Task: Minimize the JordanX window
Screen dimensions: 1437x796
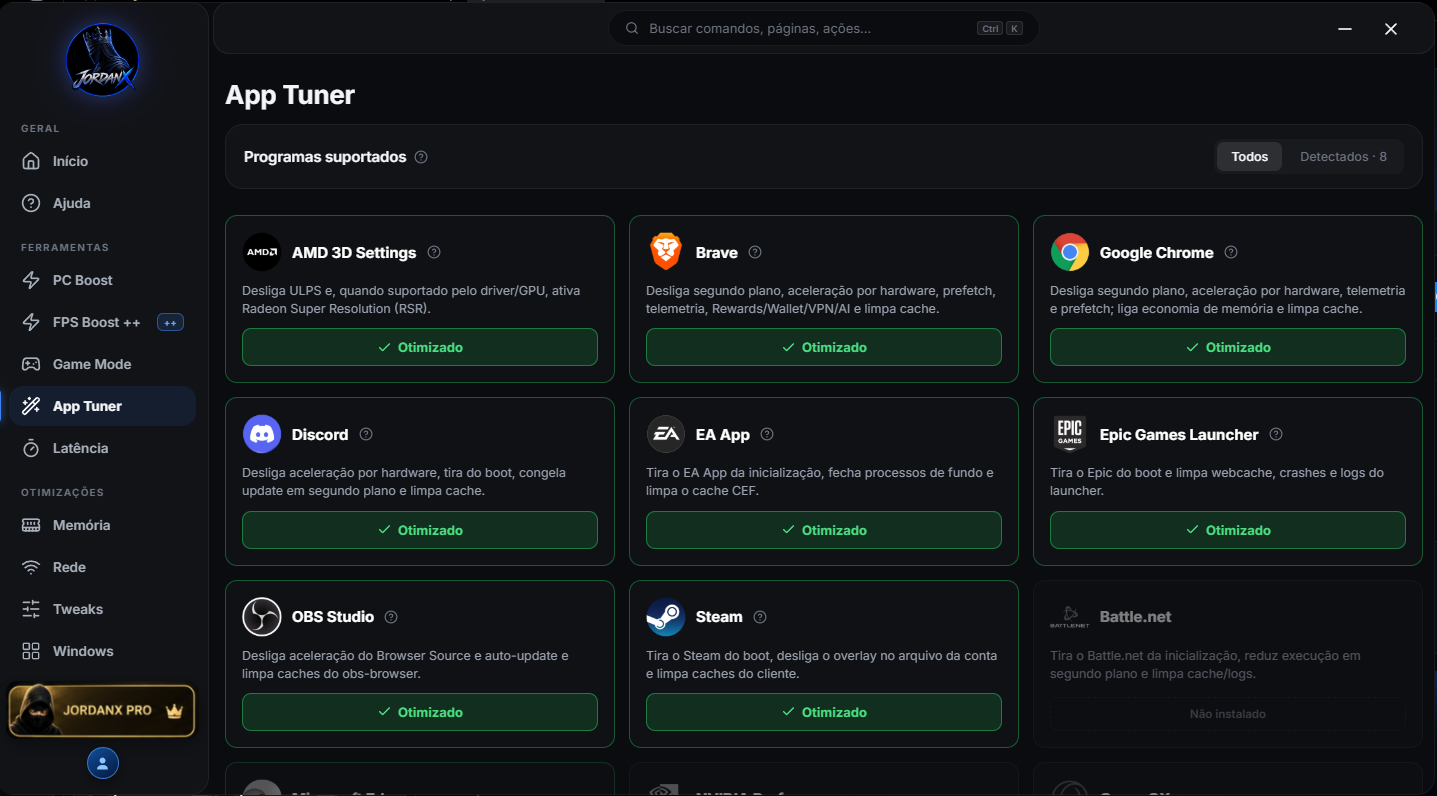Action: [x=1345, y=29]
